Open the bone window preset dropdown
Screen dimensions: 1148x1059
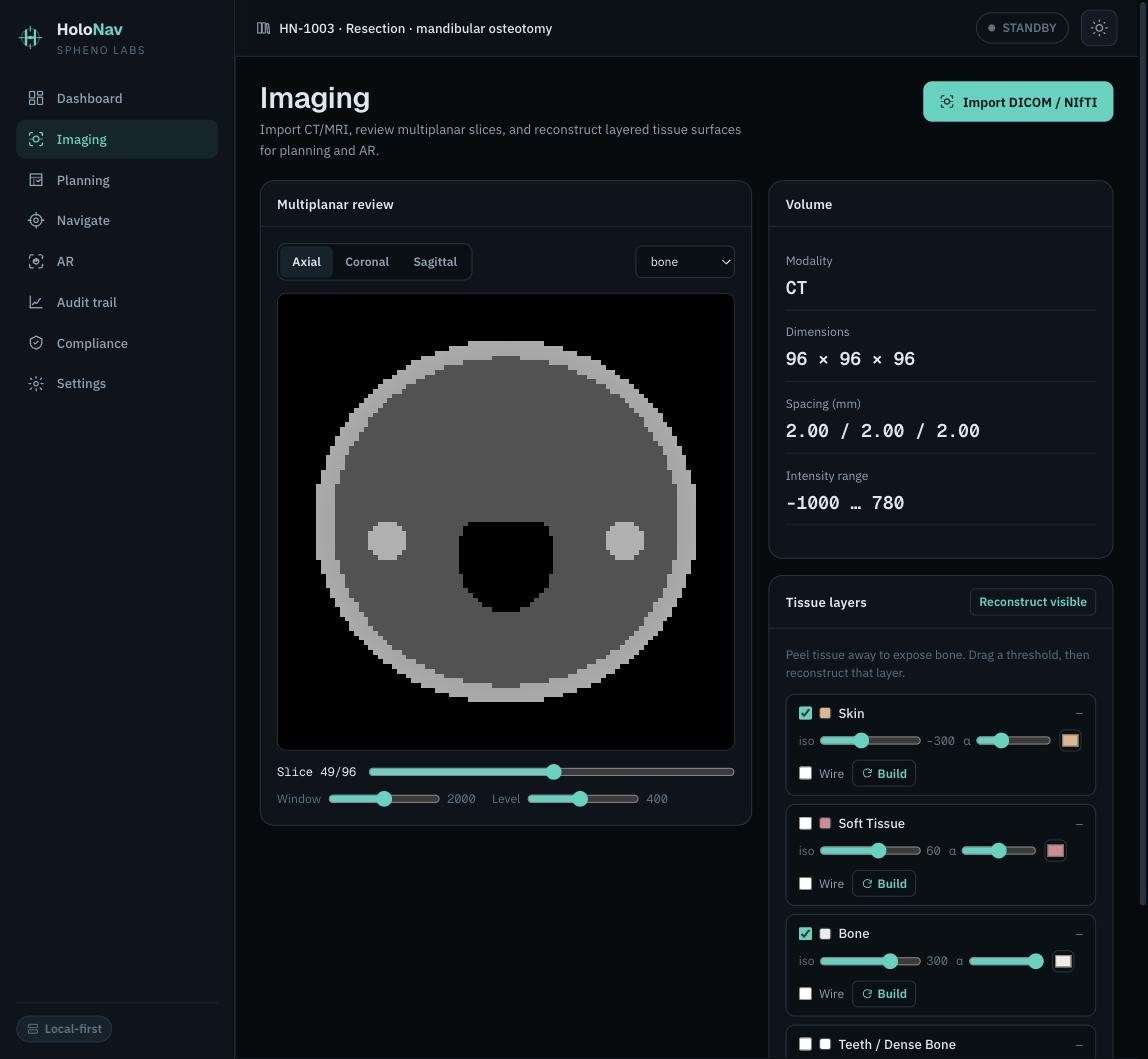(x=685, y=261)
